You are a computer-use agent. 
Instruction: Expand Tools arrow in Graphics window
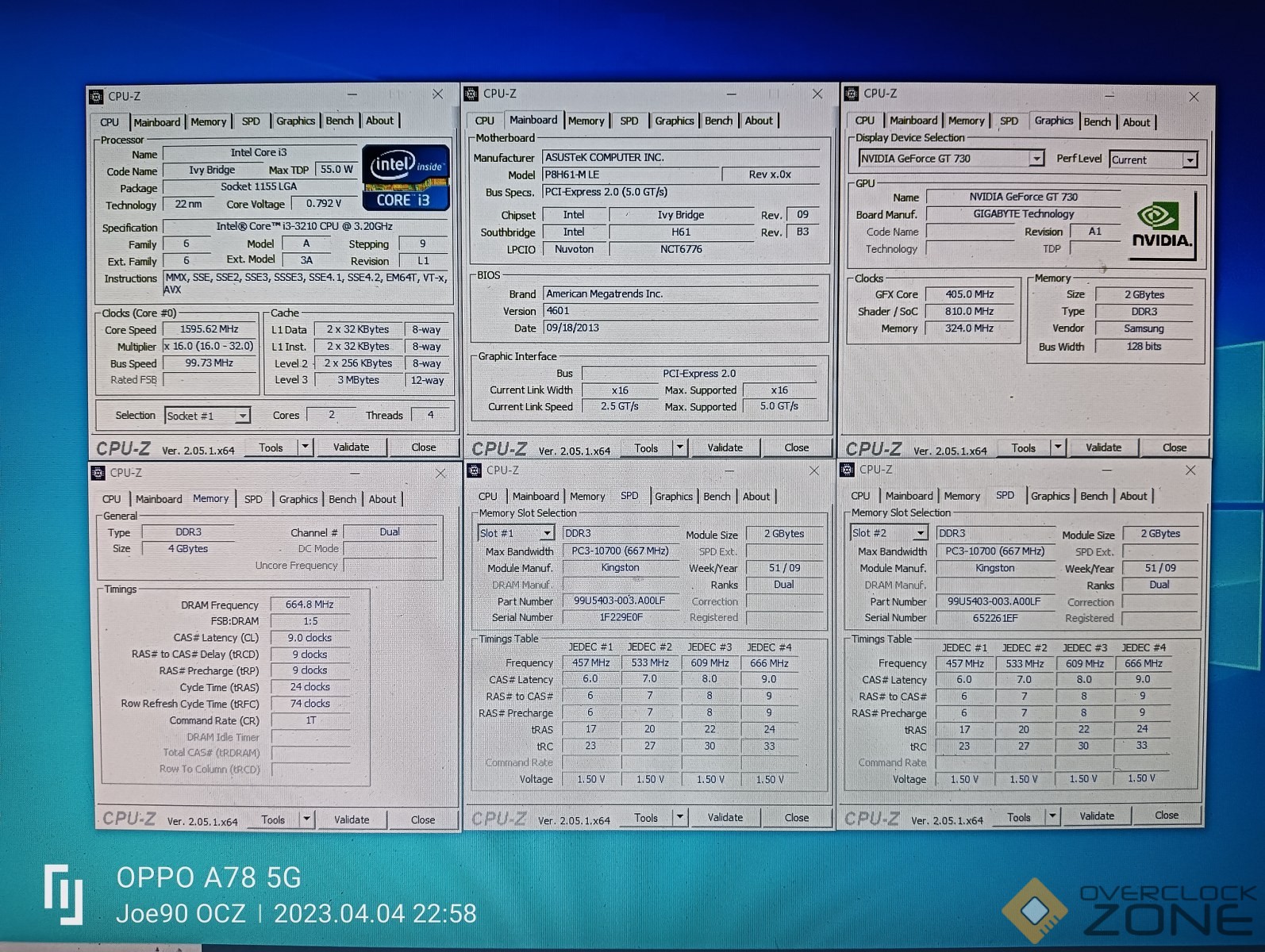1058,447
